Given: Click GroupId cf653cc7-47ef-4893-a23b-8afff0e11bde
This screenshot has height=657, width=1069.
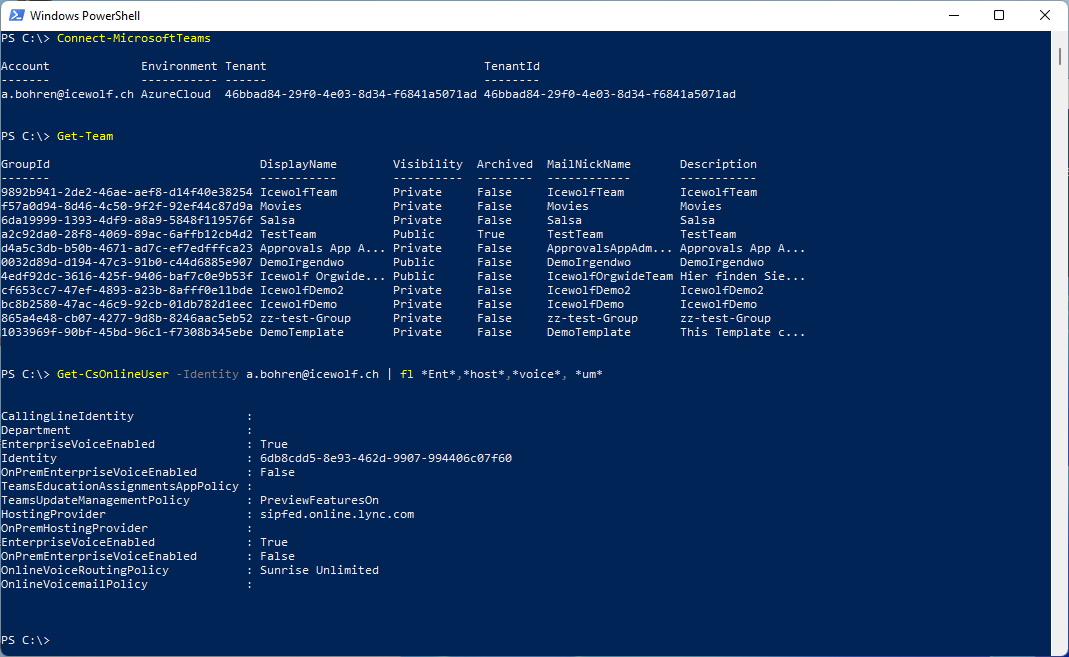Looking at the screenshot, I should pyautogui.click(x=127, y=290).
